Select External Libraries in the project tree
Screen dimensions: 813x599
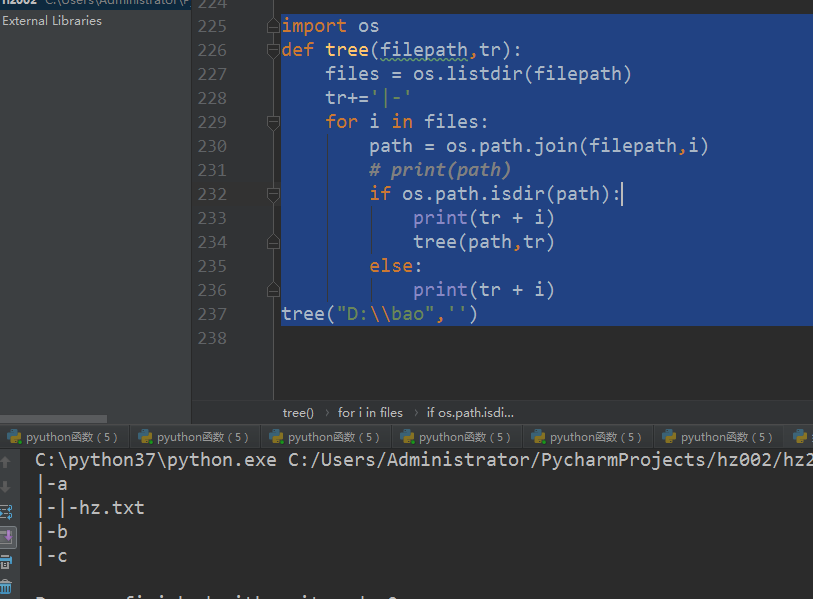[x=52, y=21]
